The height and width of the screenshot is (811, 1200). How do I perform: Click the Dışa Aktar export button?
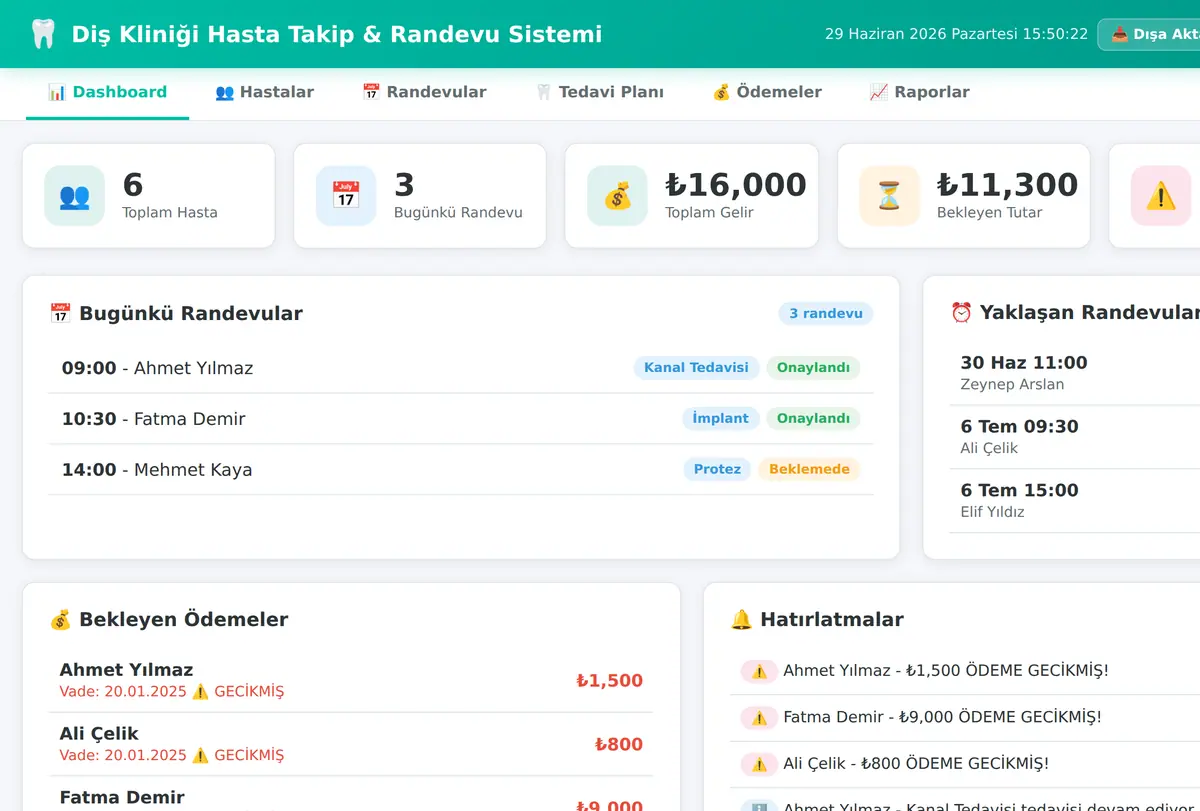[1150, 34]
